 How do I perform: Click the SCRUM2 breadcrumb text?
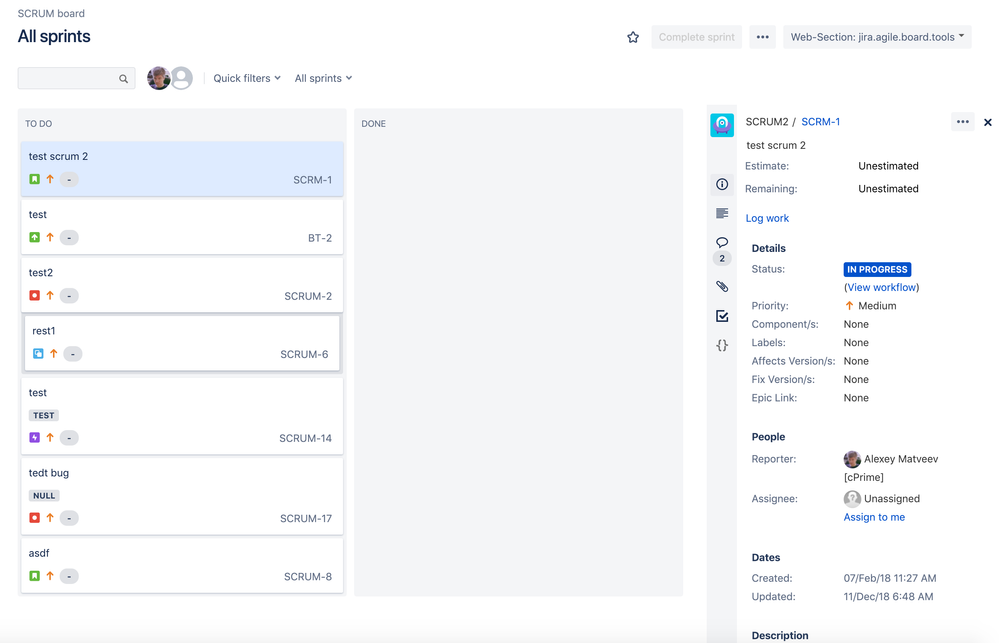pos(766,122)
